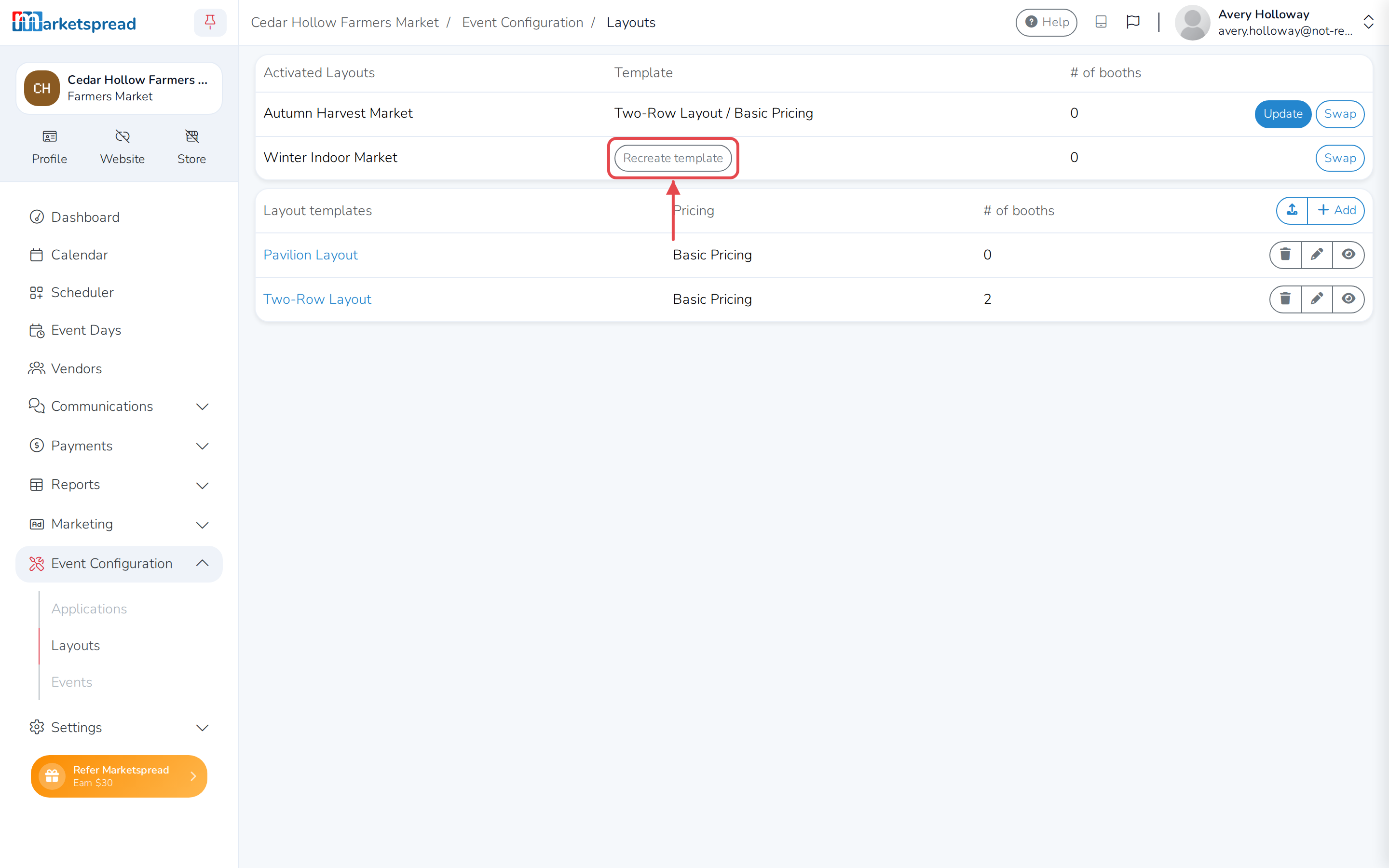Open the Vendors page
This screenshot has height=868, width=1389.
(x=119, y=368)
